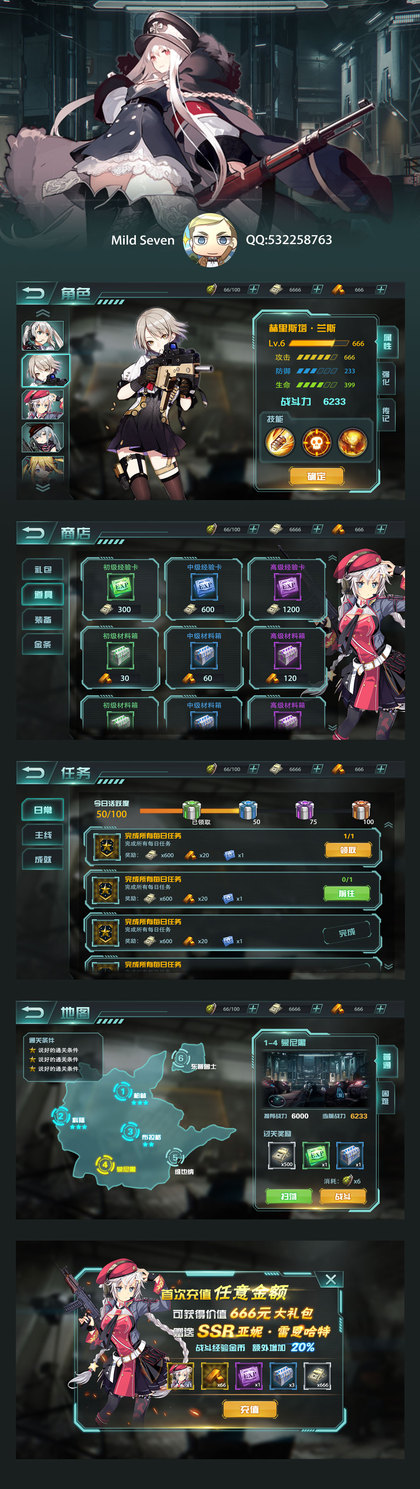420x1489 pixels.
Task: Click the orange 确定 confirm button
Action: click(316, 476)
